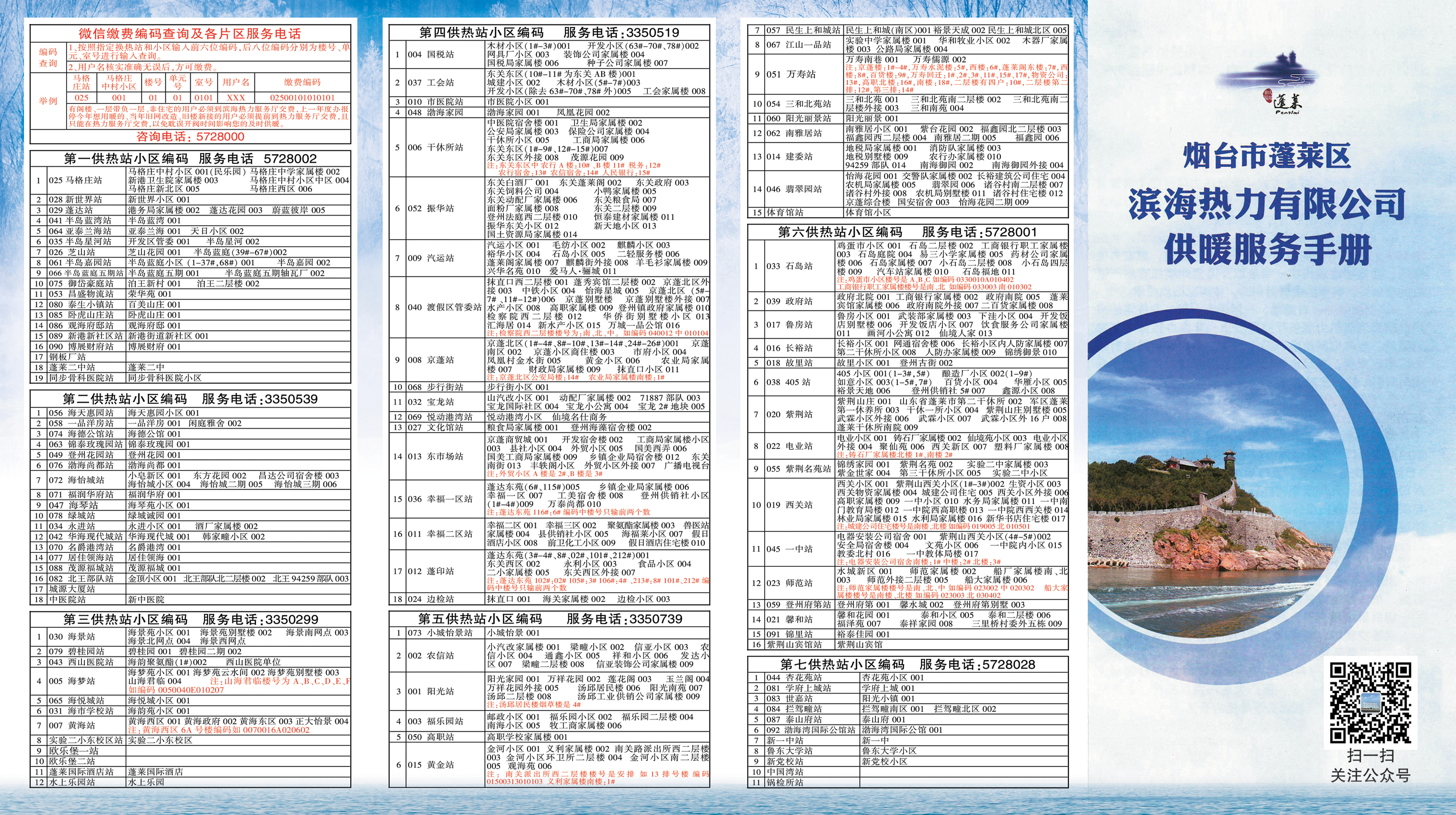This screenshot has width=1456, height=815.
Task: Click the row "072 海怡城站"
Action: click(x=191, y=480)
